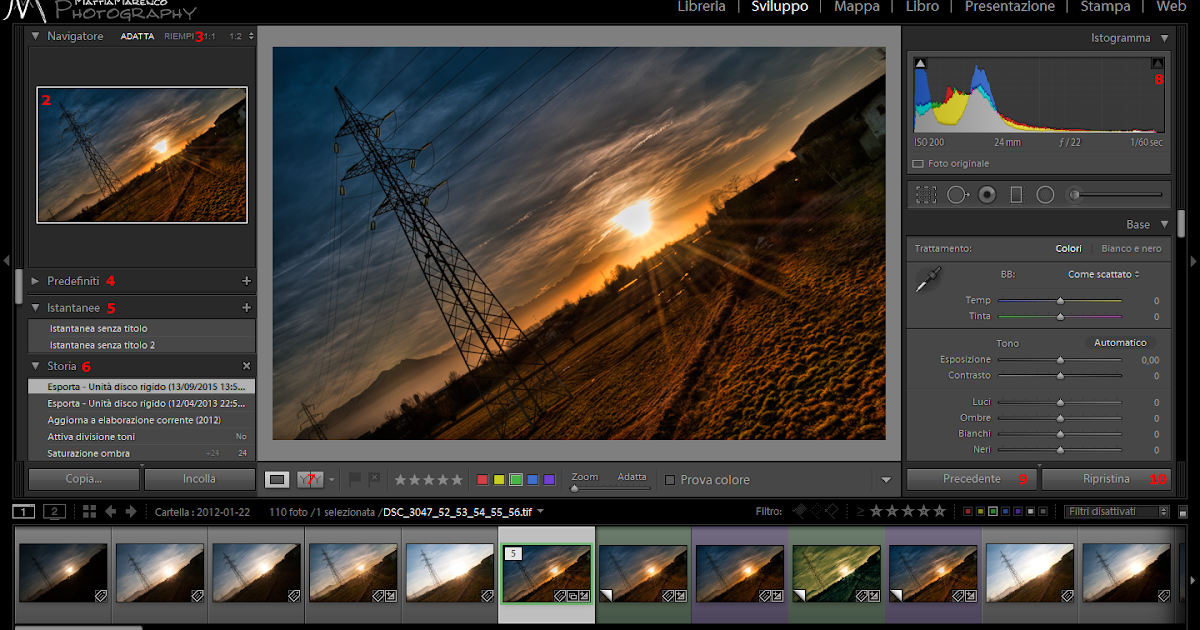
Task: Enable the Prova colore checkbox
Action: coord(668,479)
